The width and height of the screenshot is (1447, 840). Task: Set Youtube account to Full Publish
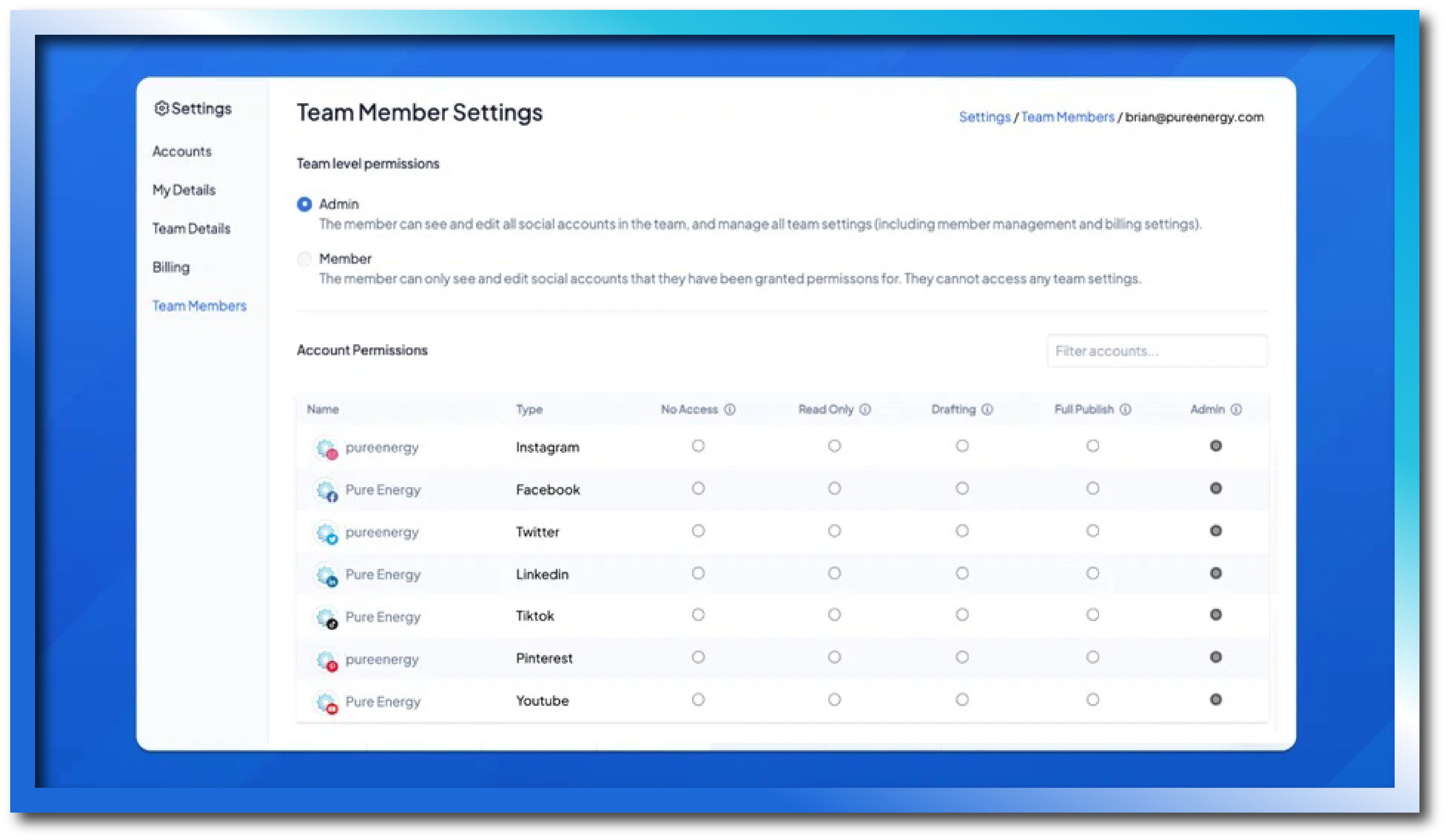(x=1092, y=699)
